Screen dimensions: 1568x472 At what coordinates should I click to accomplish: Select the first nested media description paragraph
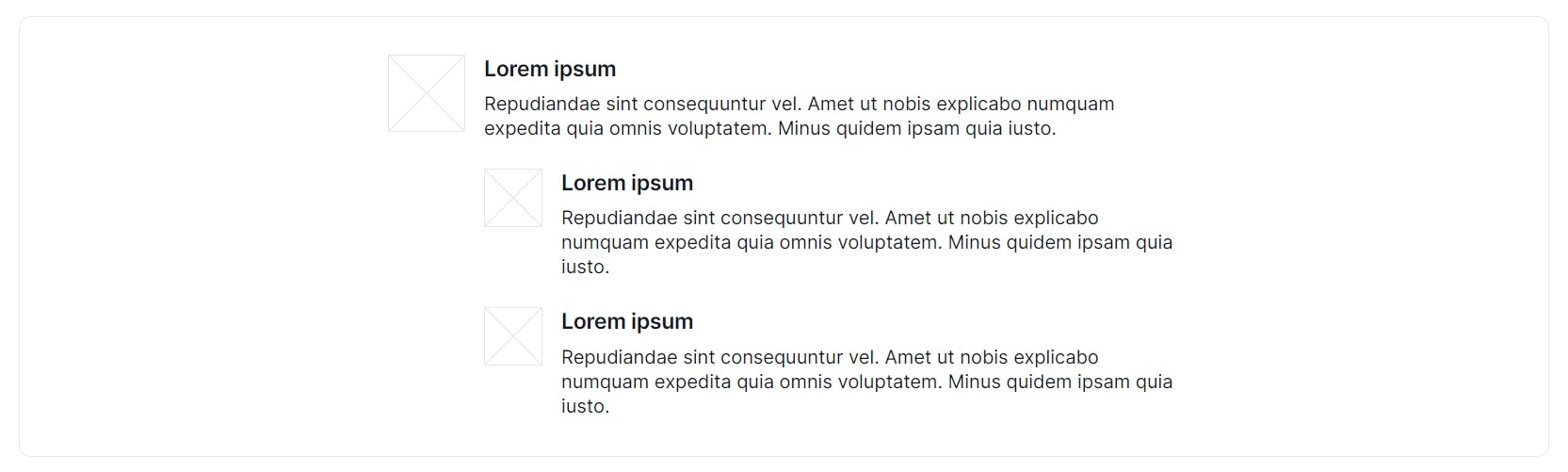click(x=867, y=242)
